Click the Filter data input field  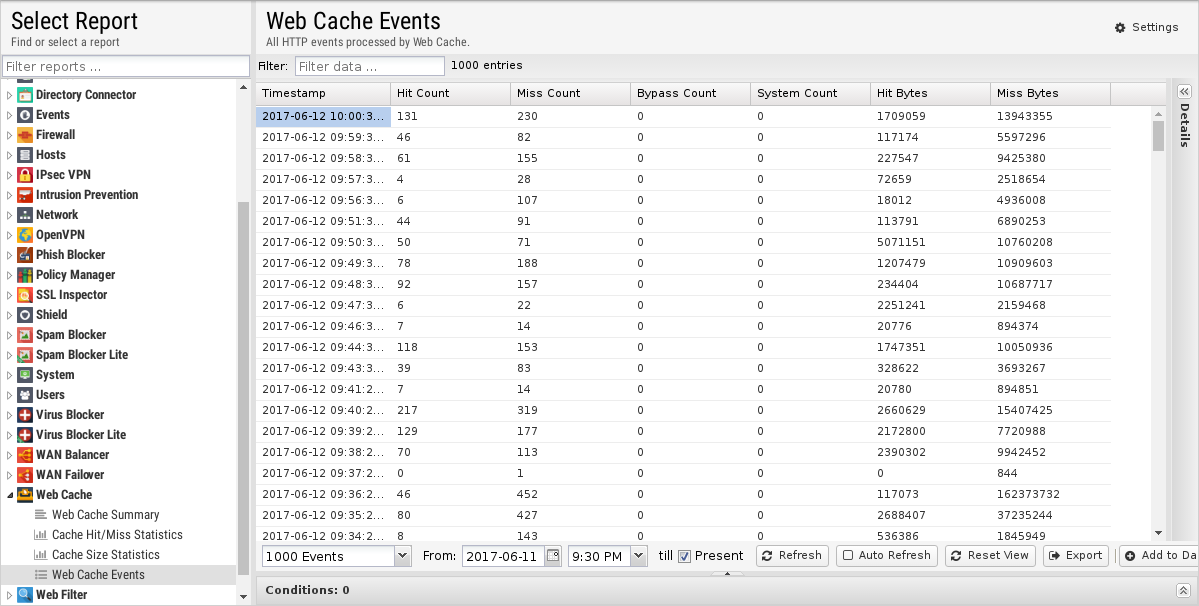point(369,66)
